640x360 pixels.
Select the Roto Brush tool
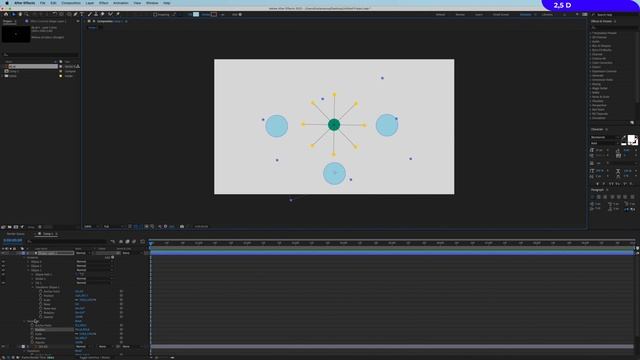(110, 14)
